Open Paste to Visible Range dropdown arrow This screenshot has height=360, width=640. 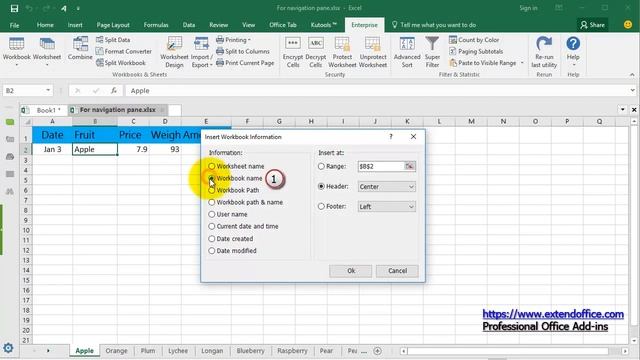click(522, 63)
